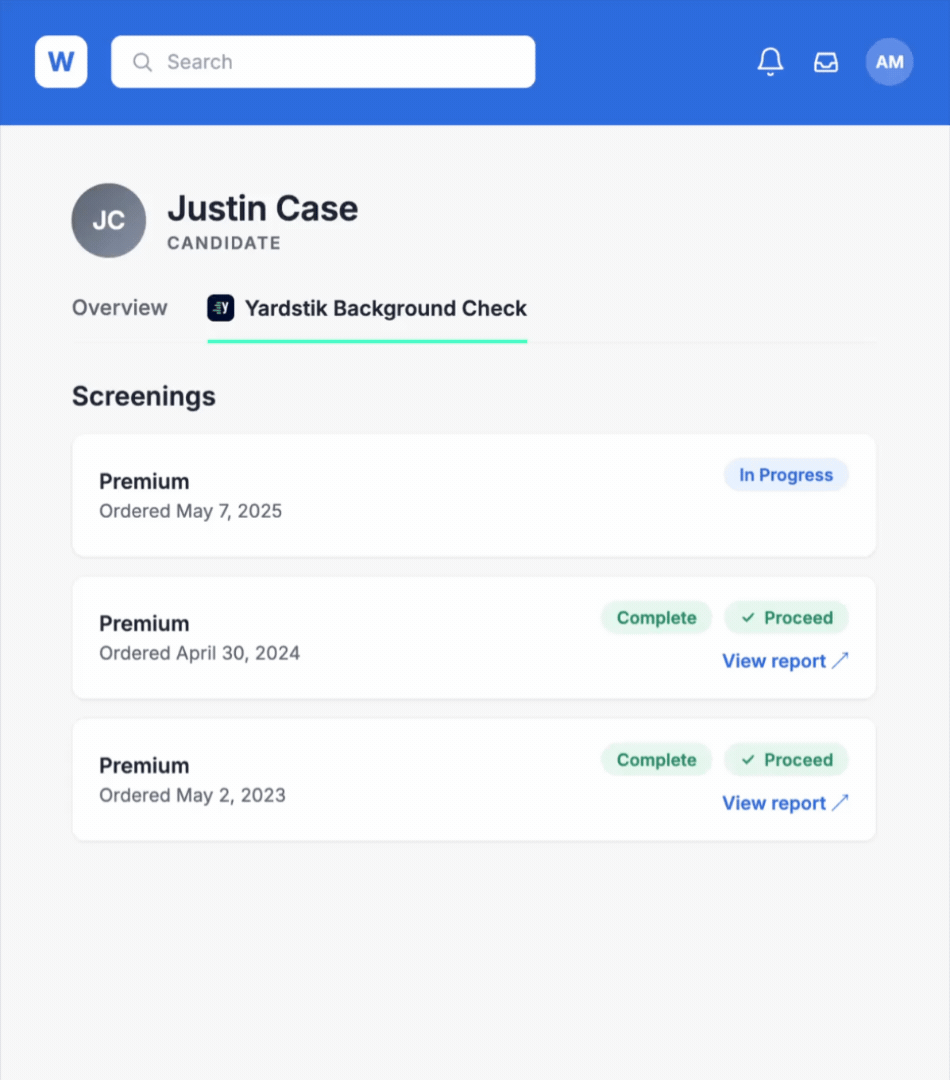This screenshot has height=1080, width=950.
Task: Open the AM user avatar menu
Action: click(889, 62)
